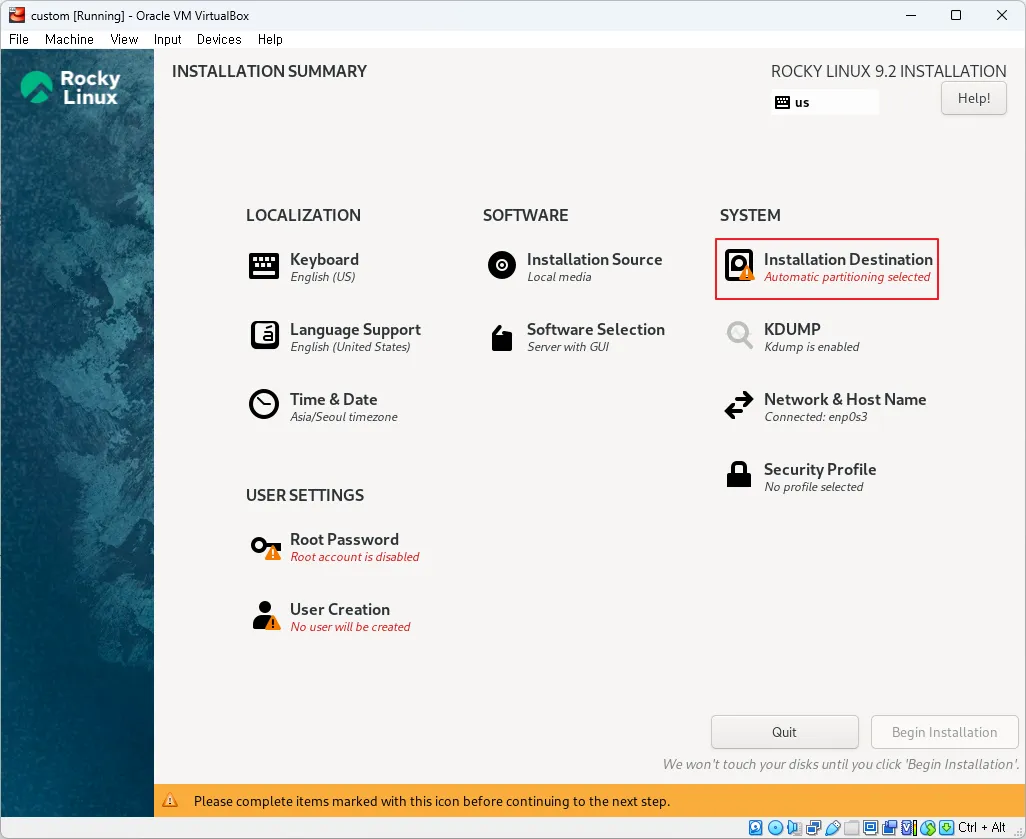Click the hard disk activity status icon
Screen dimensions: 1026x839
pos(755,827)
